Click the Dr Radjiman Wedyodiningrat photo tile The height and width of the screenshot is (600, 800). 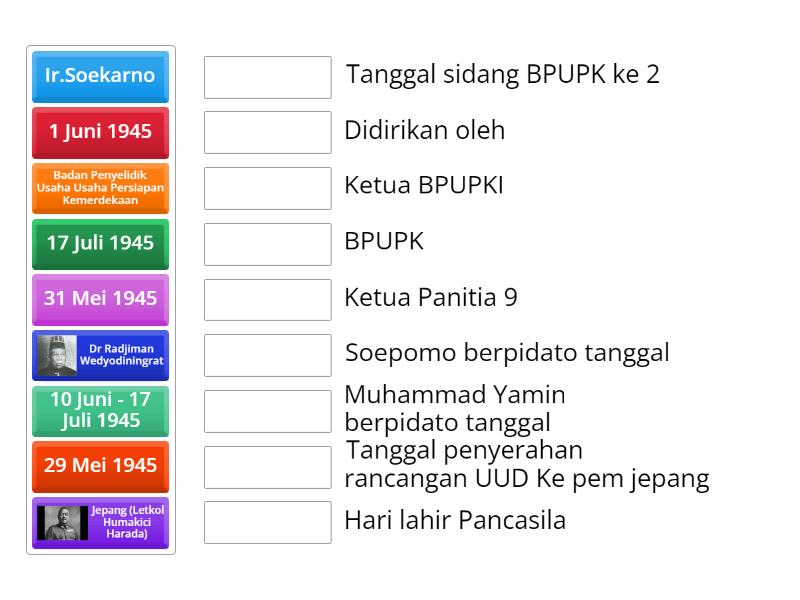(x=100, y=355)
